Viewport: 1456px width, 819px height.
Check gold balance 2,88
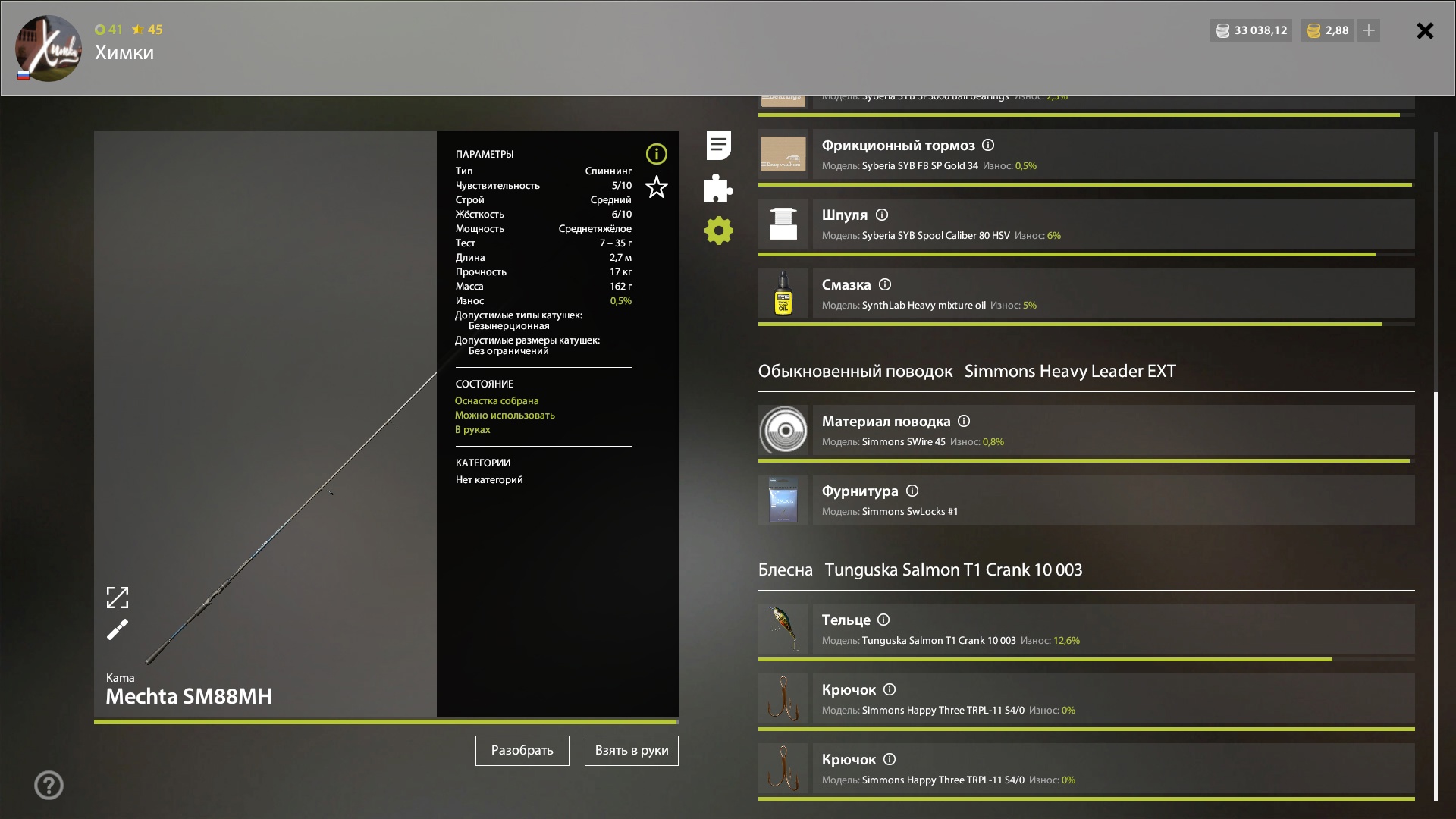1328,30
